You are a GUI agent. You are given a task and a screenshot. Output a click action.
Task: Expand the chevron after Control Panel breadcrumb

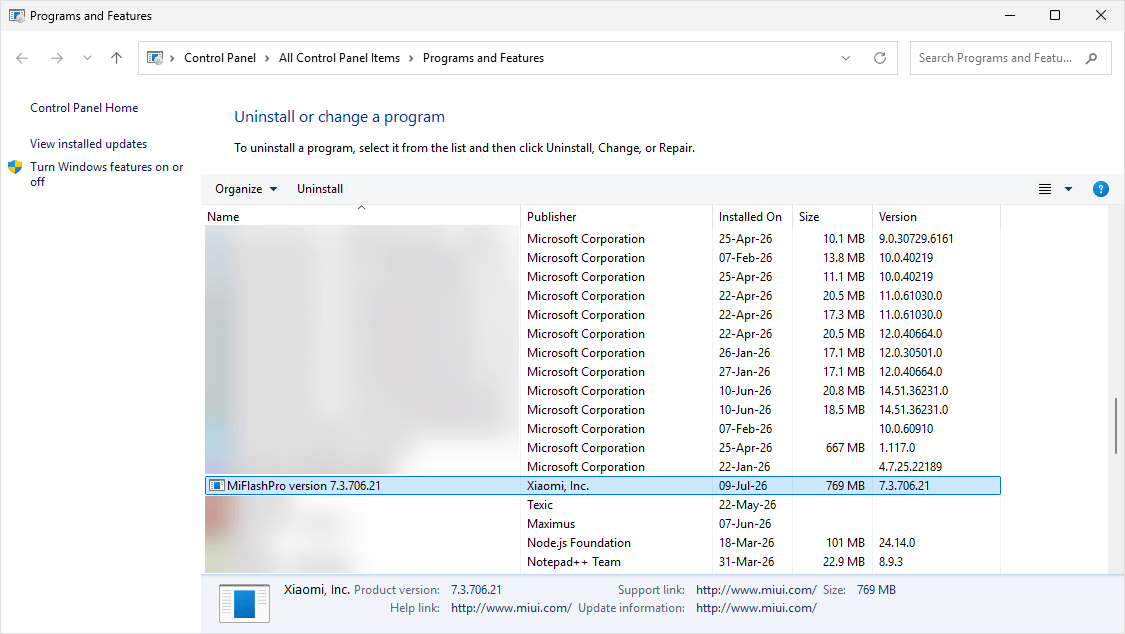267,58
